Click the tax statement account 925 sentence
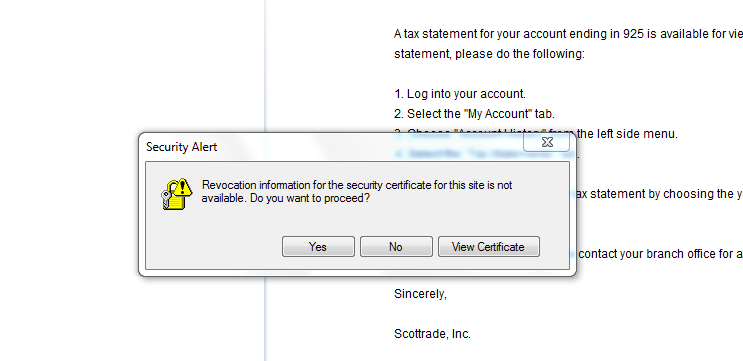The height and width of the screenshot is (361, 743). tap(568, 34)
